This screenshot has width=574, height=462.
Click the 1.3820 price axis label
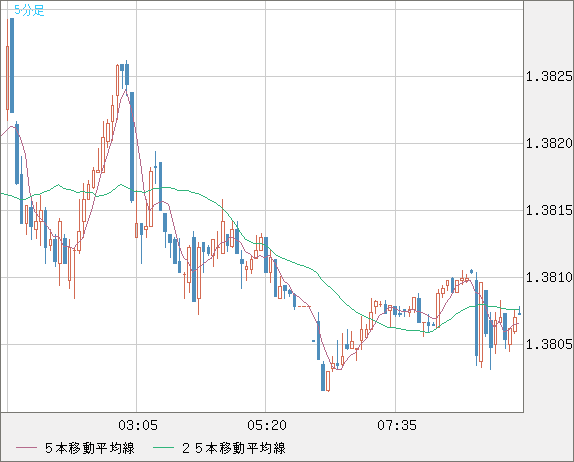(549, 143)
